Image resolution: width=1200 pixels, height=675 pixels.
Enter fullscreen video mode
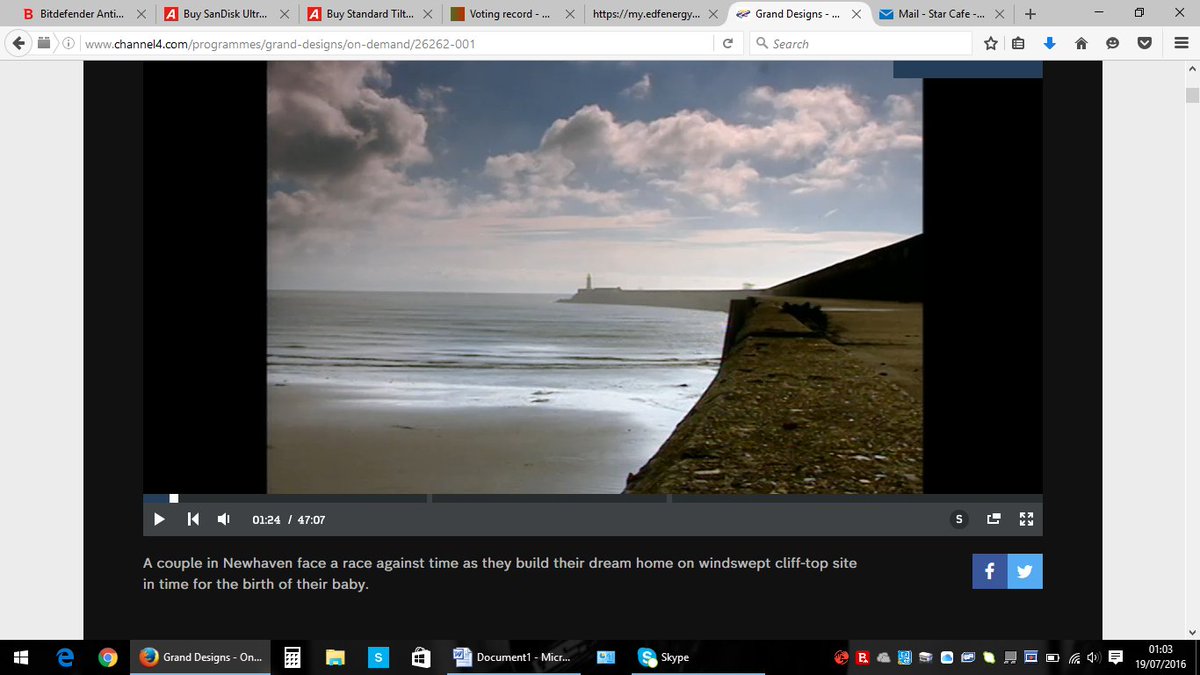coord(1025,519)
